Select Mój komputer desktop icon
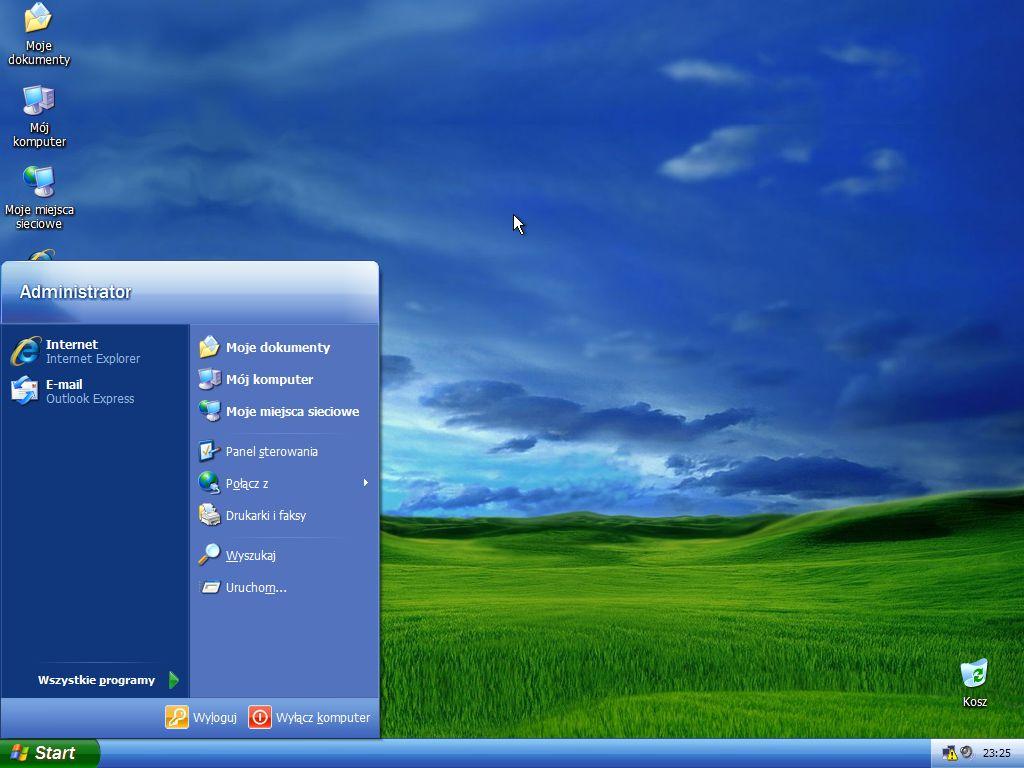 coord(39,116)
